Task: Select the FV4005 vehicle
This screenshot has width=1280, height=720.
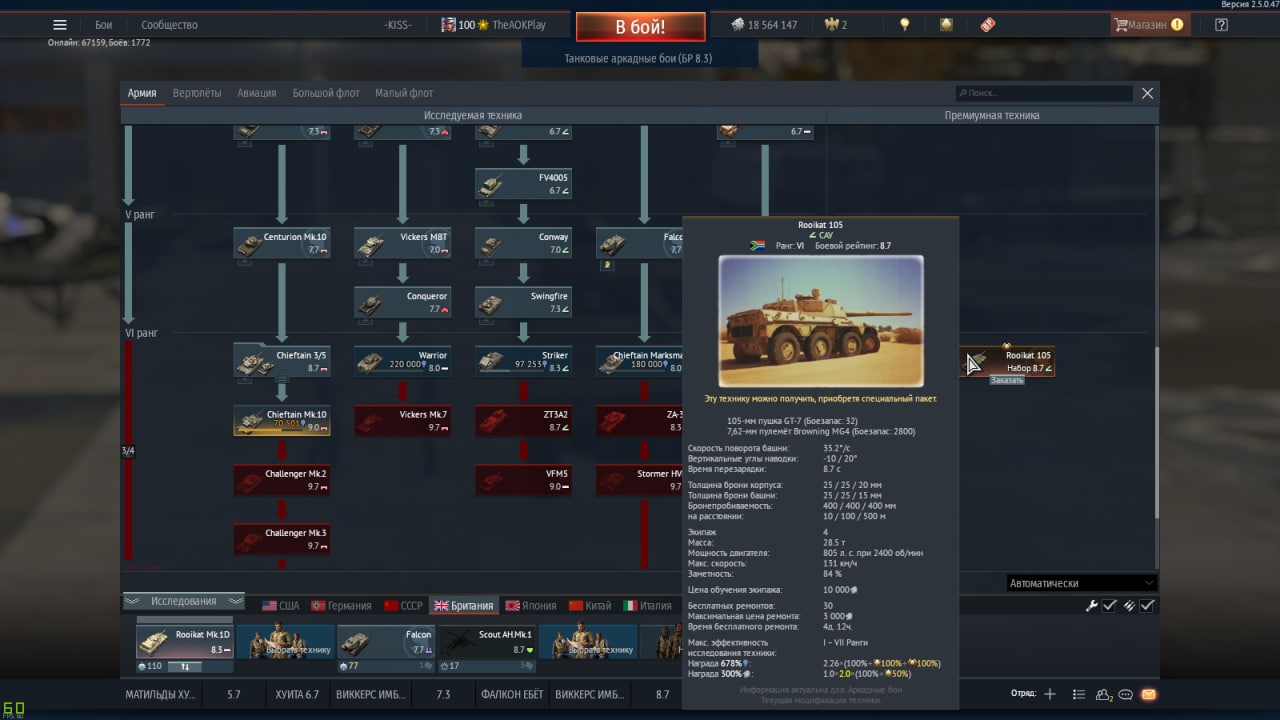Action: point(523,184)
